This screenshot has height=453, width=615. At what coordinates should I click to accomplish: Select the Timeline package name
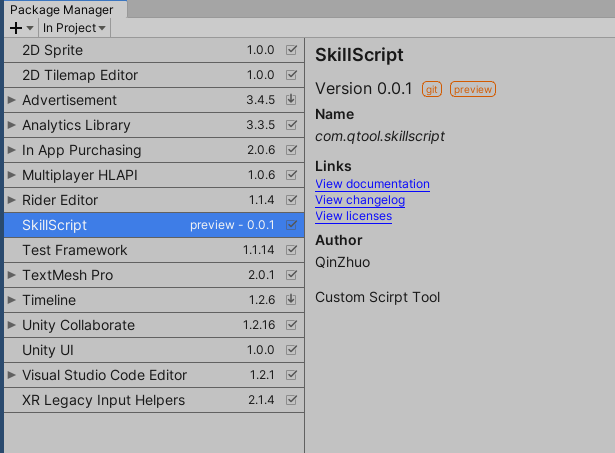tap(49, 300)
